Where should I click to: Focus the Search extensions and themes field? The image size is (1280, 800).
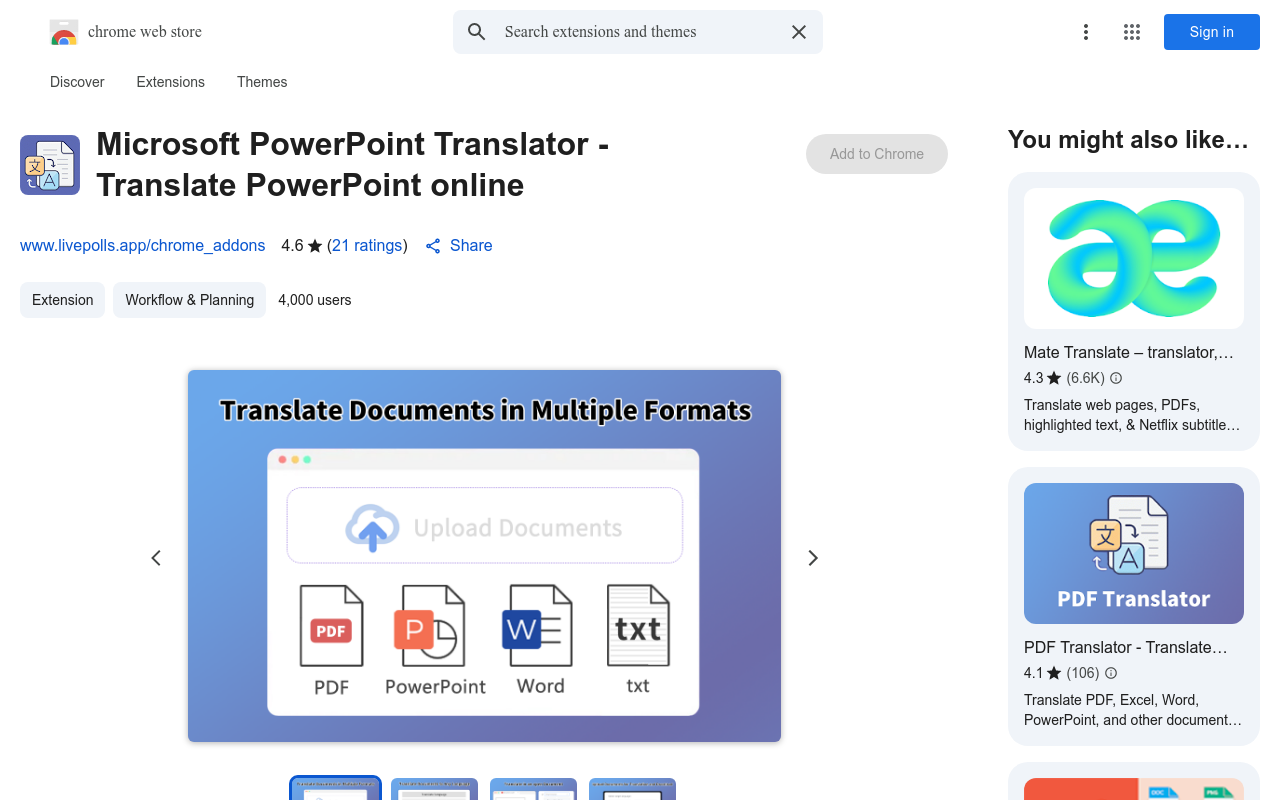pyautogui.click(x=638, y=32)
